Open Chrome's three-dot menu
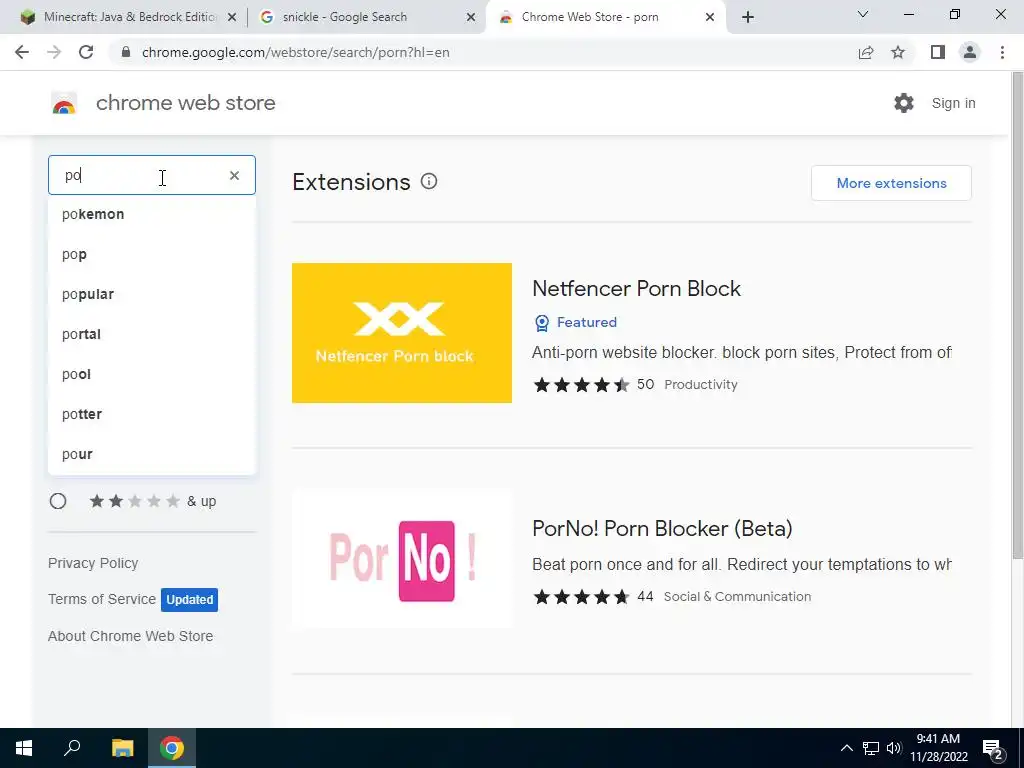Viewport: 1024px width, 768px height. (x=1002, y=52)
